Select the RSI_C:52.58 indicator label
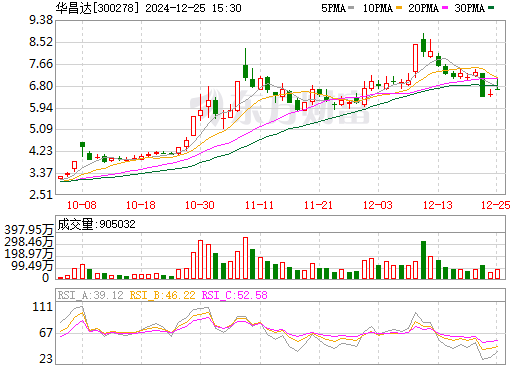This screenshot has height=365, width=520. click(235, 295)
